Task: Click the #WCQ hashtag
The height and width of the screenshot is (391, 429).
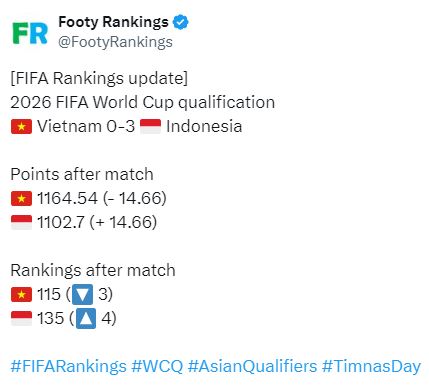Action: tap(157, 366)
